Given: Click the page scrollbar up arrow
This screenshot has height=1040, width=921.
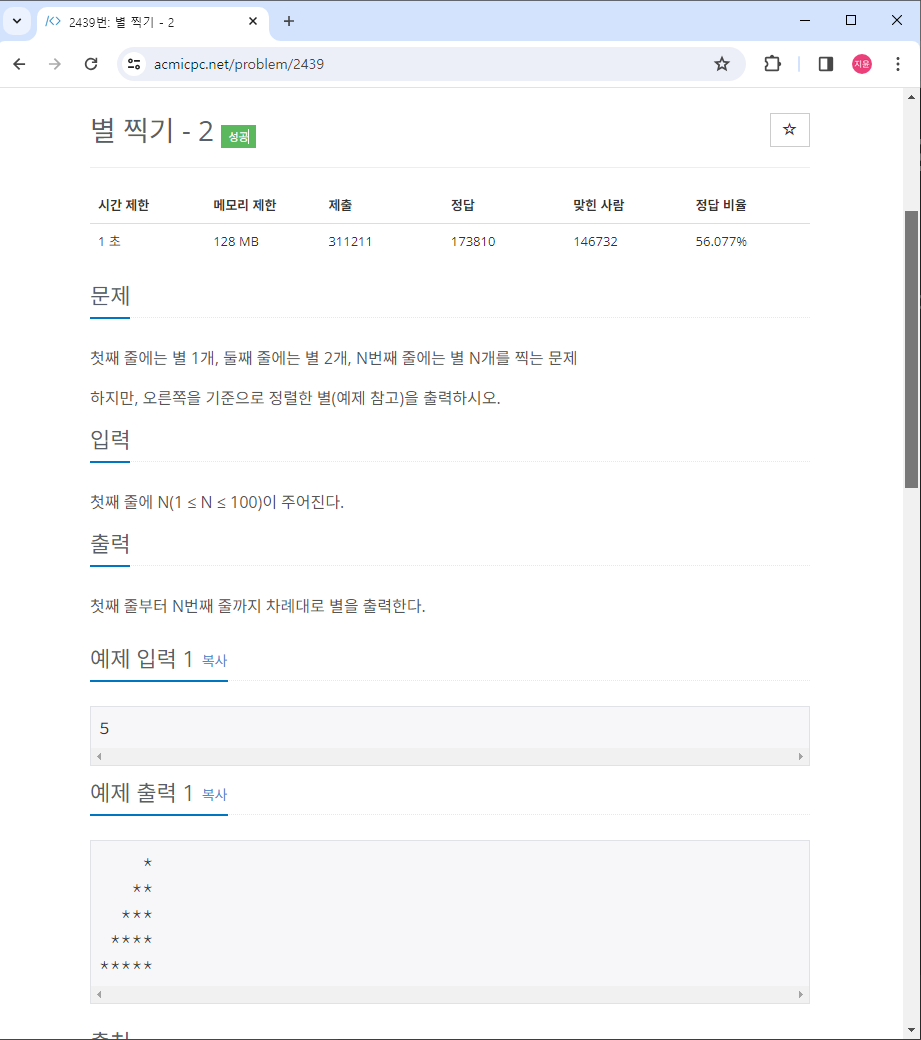Looking at the screenshot, I should (911, 97).
